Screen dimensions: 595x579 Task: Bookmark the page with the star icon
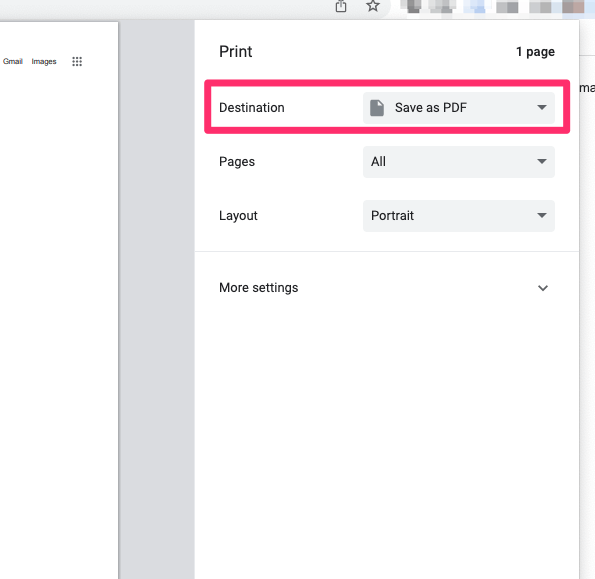[x=373, y=6]
